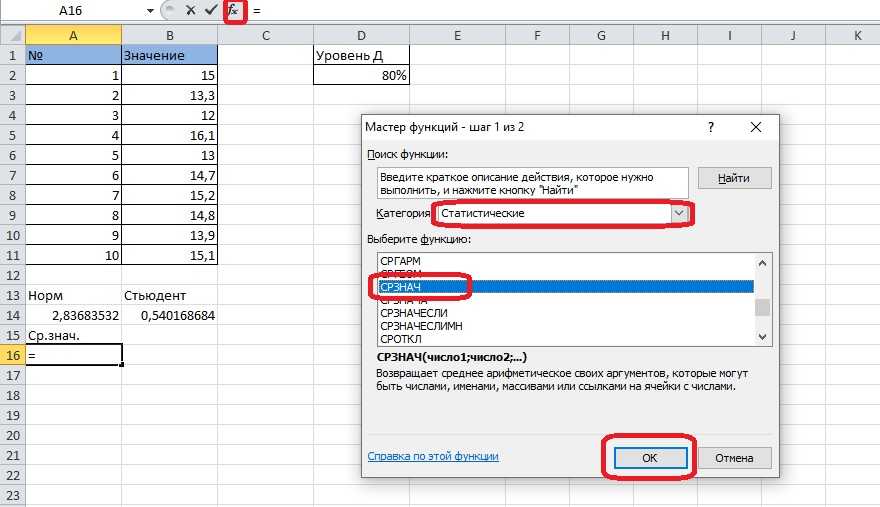Viewport: 880px width, 507px height.
Task: Click the Отмена button
Action: 735,458
